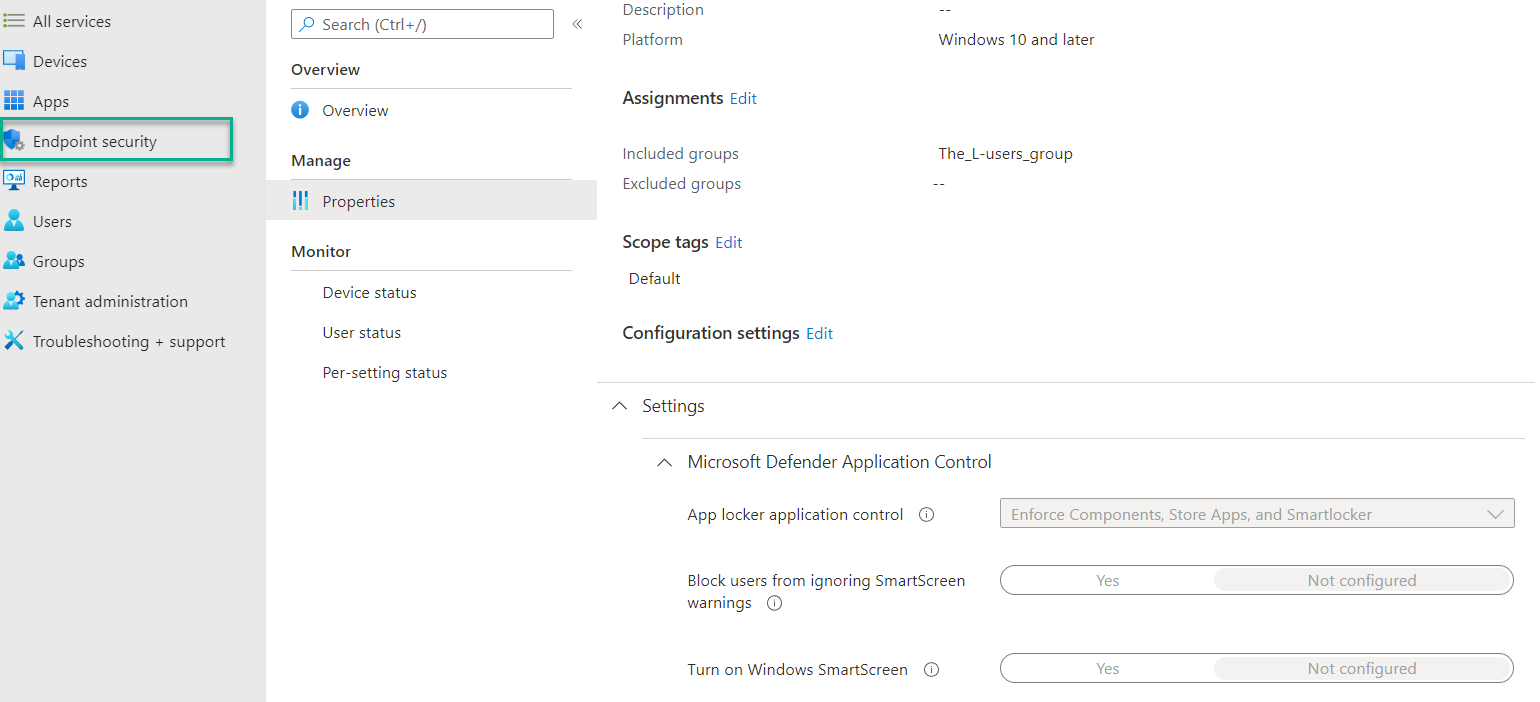
Task: Click the All services list icon
Action: point(14,21)
